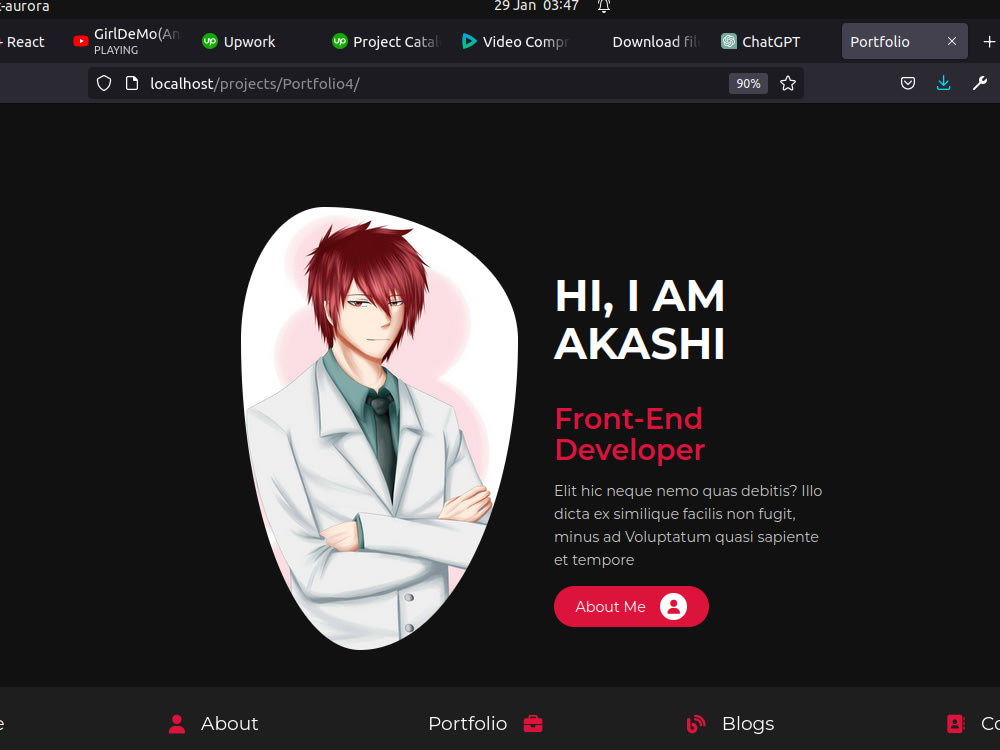Close the Portfolio tab
The image size is (1000, 750).
click(x=952, y=41)
